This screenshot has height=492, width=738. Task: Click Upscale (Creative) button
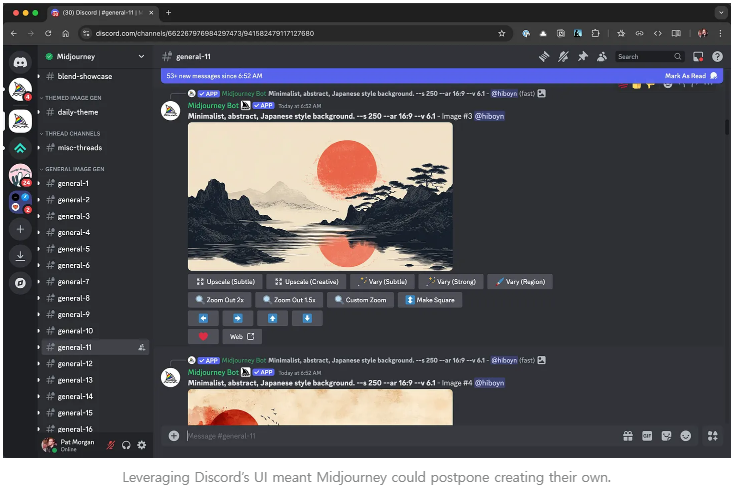306,282
